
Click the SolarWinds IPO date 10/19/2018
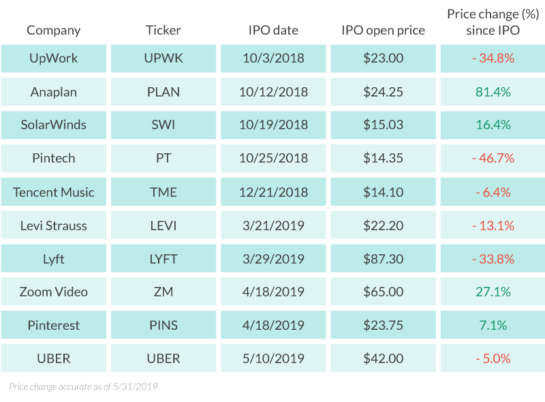[273, 125]
